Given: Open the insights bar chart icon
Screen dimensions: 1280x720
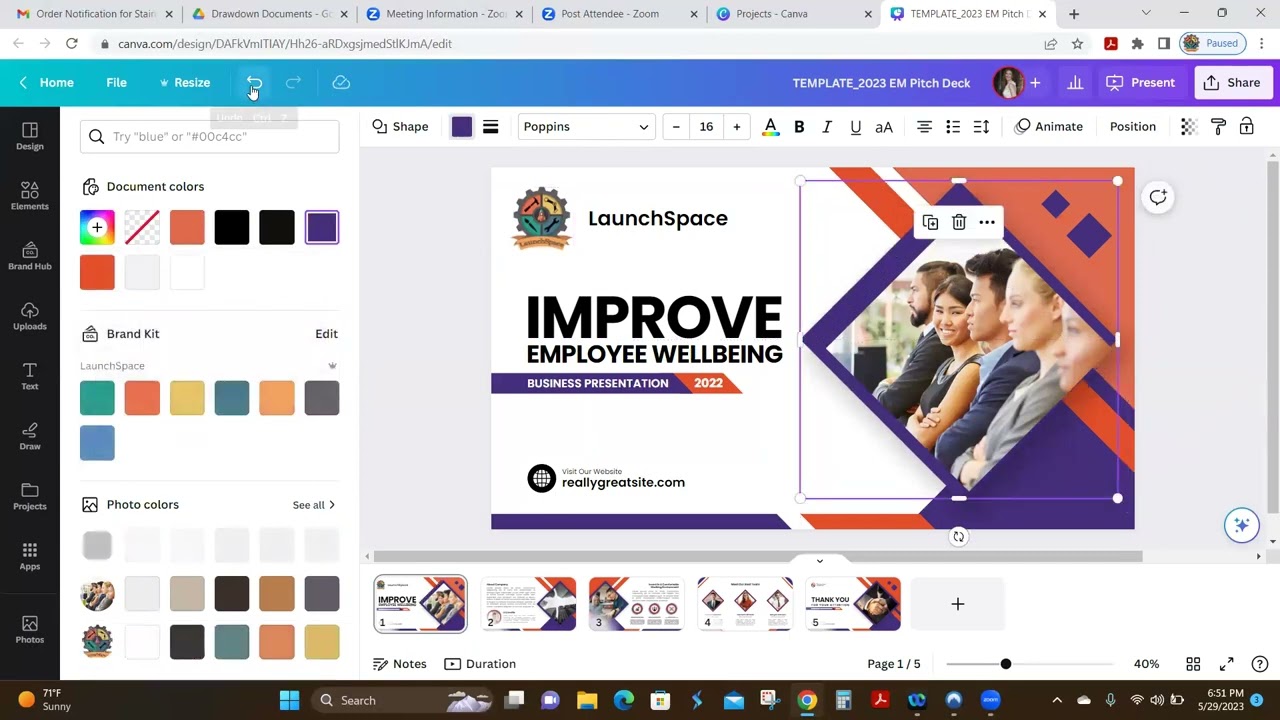Looking at the screenshot, I should (x=1075, y=83).
